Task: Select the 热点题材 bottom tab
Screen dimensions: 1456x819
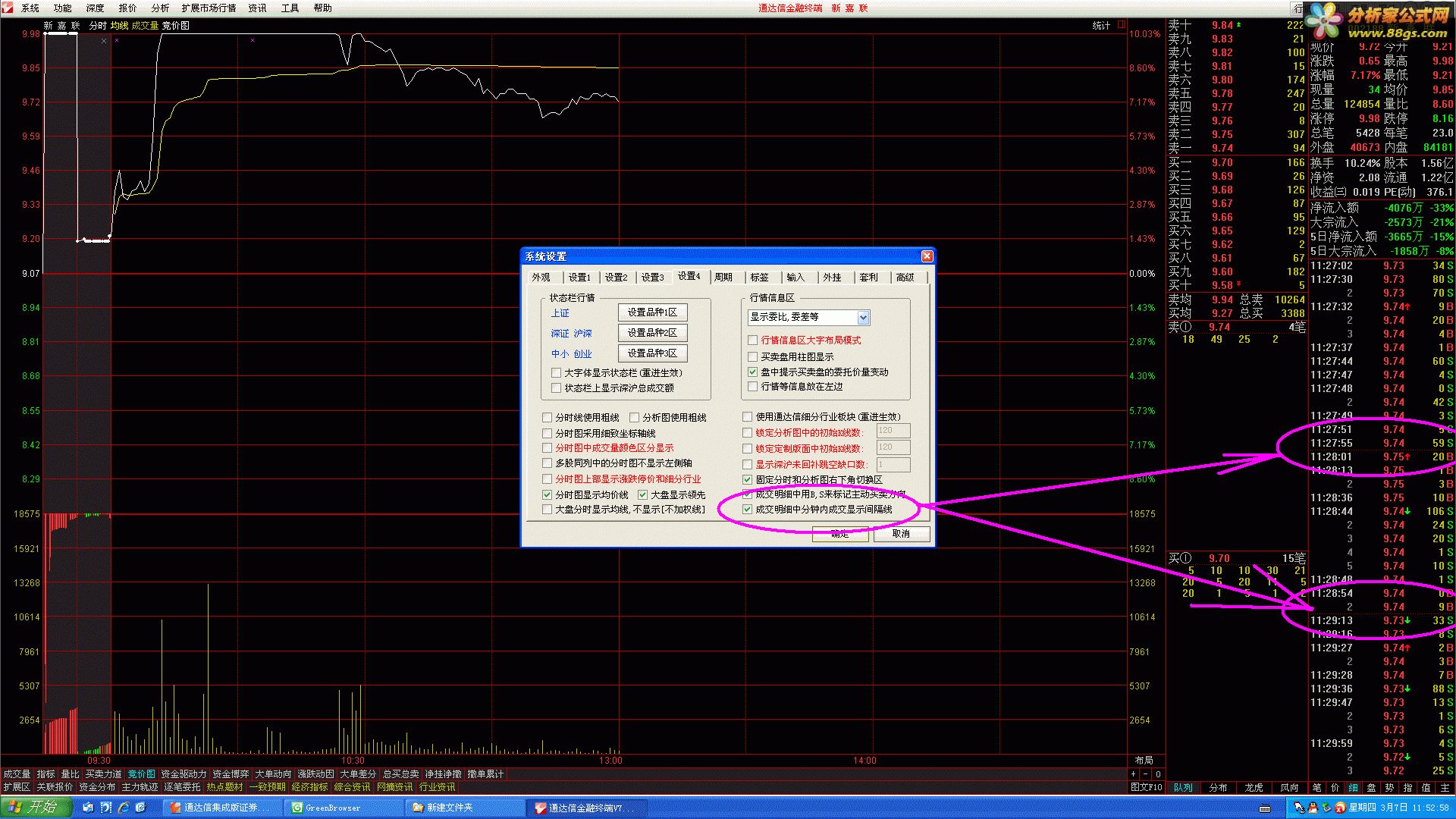Action: (225, 788)
